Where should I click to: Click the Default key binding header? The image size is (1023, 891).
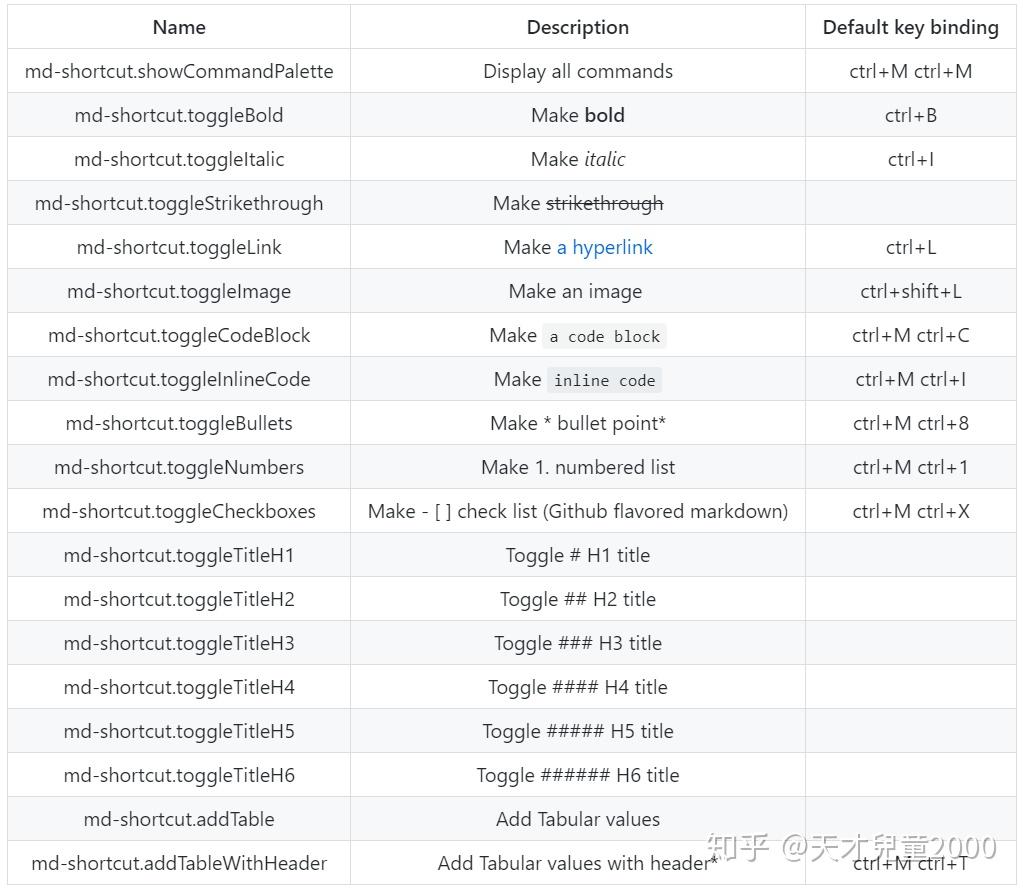tap(910, 27)
